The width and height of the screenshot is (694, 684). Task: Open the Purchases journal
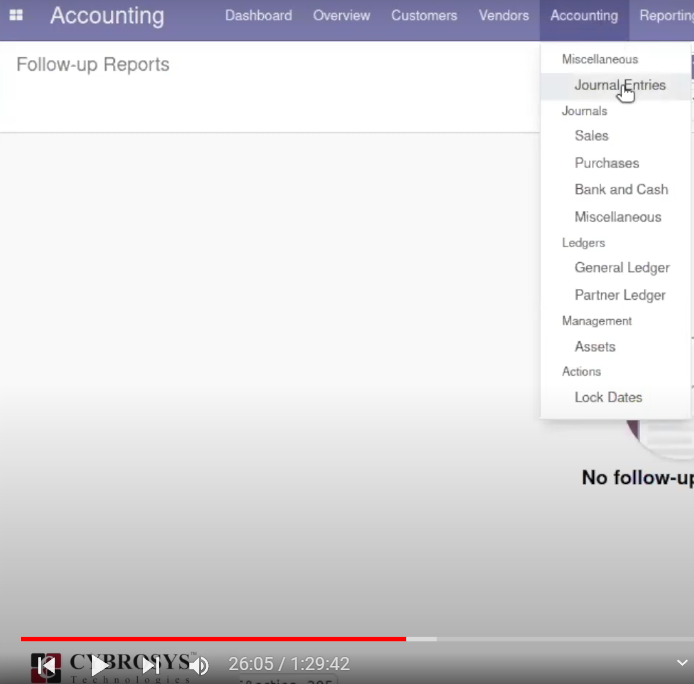tap(607, 163)
